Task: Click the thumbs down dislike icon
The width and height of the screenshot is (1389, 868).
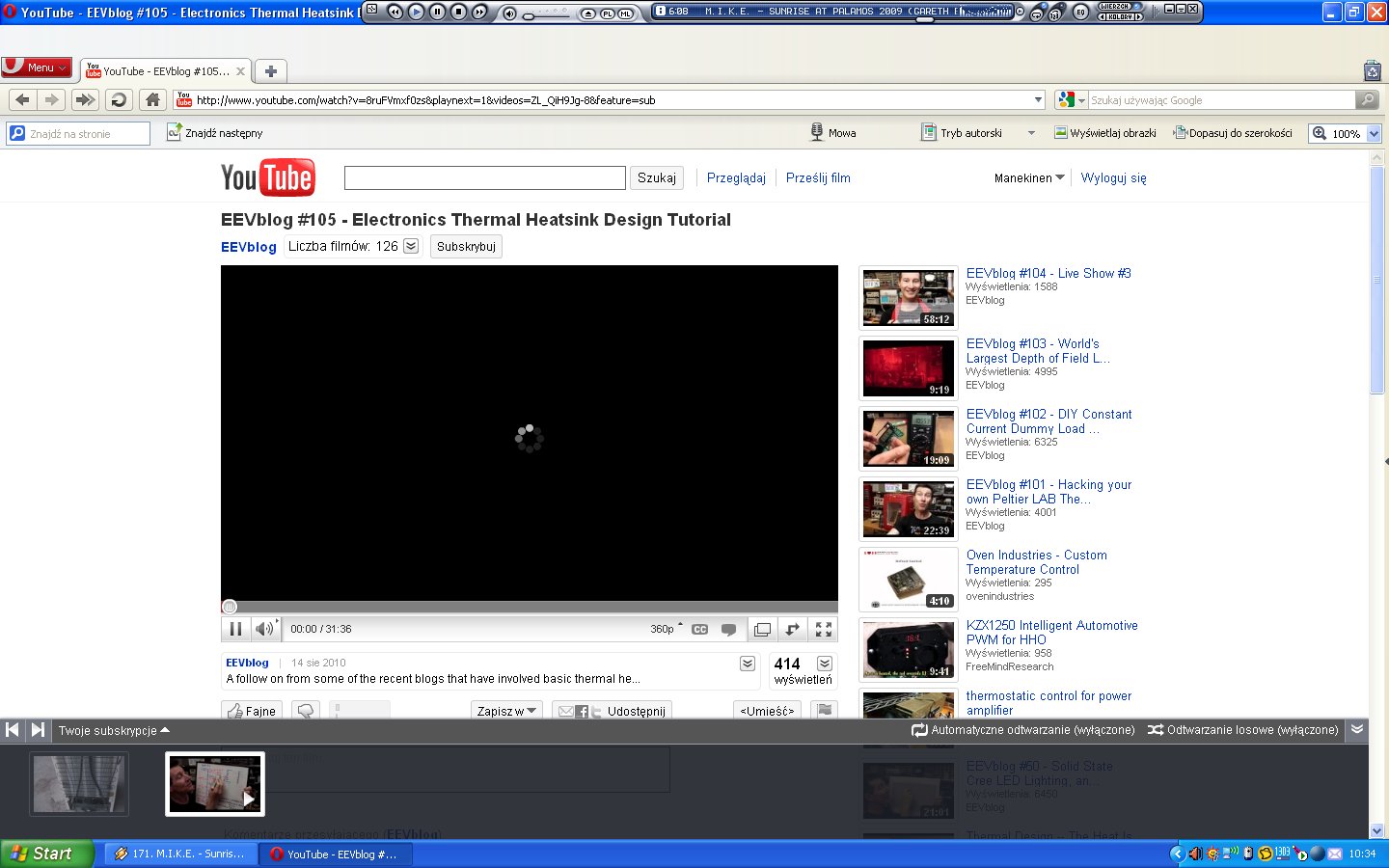Action: (x=306, y=711)
